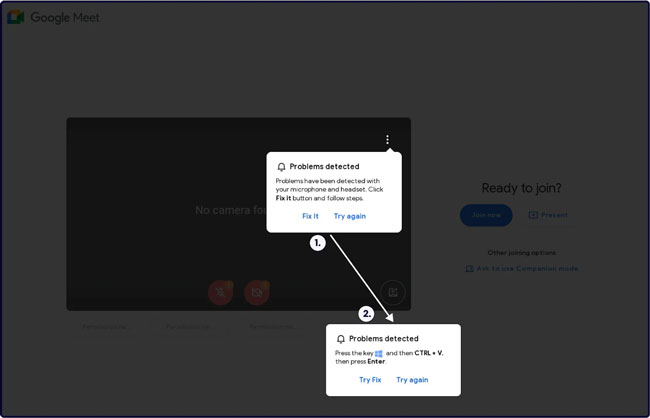Image resolution: width=650 pixels, height=418 pixels.
Task: Click Try again in the lower popup
Action: tap(412, 380)
